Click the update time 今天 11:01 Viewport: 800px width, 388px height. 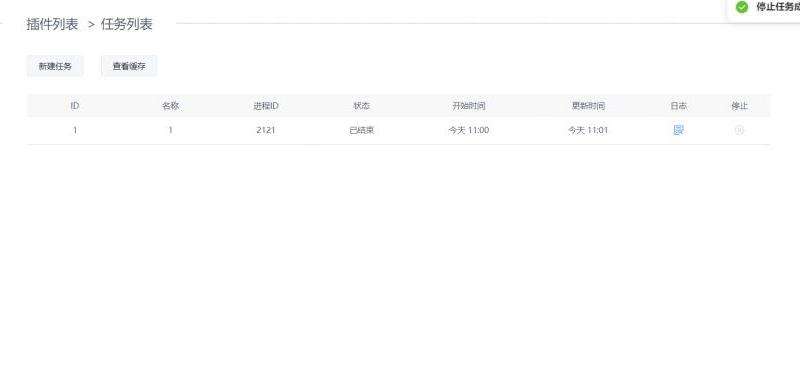[x=588, y=130]
